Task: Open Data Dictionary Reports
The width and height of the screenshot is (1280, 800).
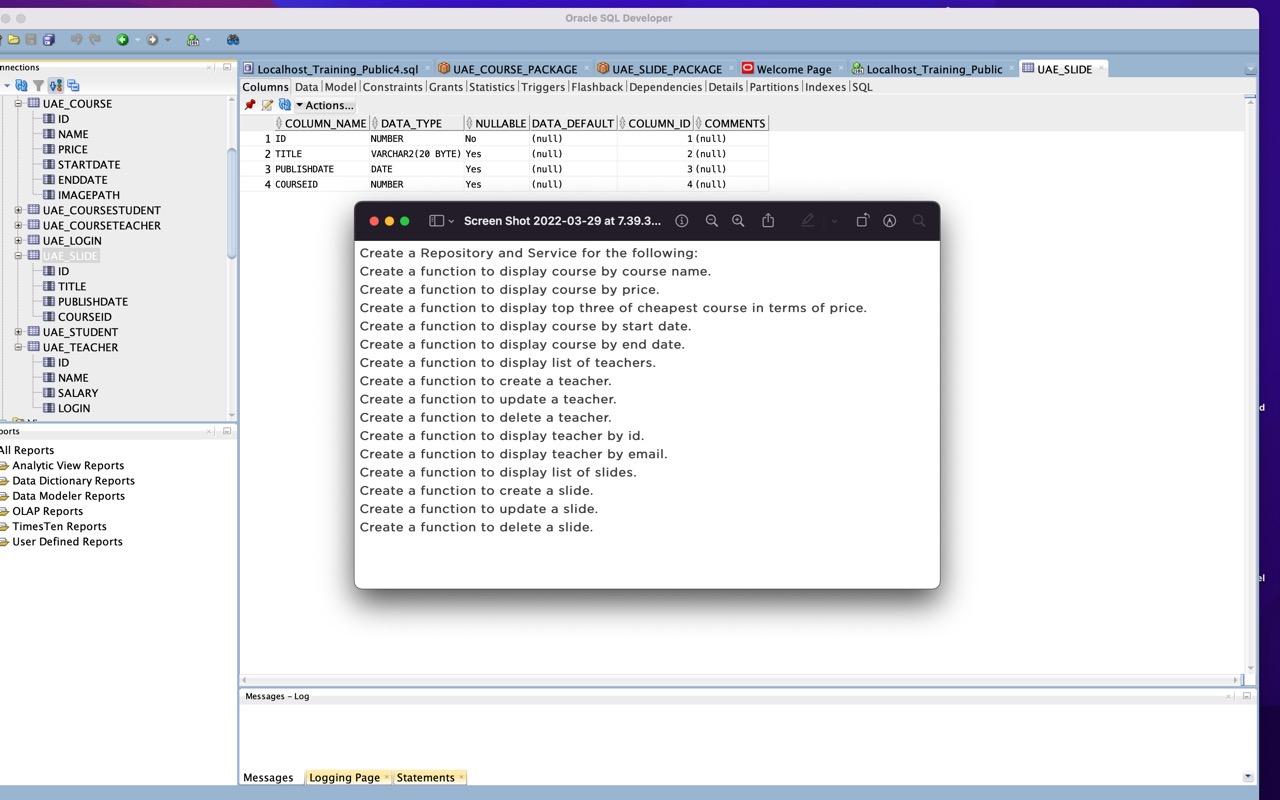Action: [x=73, y=480]
